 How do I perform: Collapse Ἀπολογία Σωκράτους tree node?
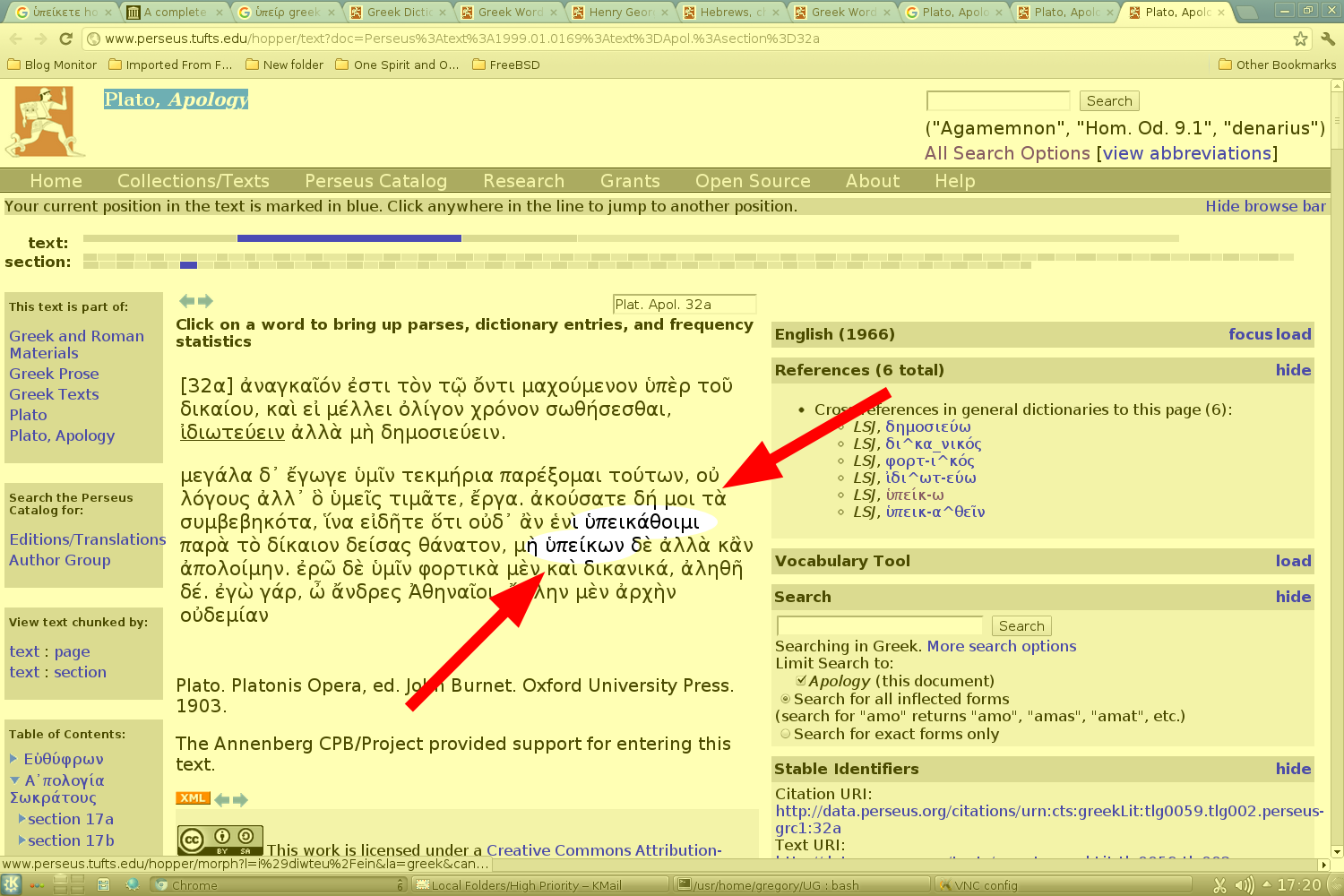(14, 780)
